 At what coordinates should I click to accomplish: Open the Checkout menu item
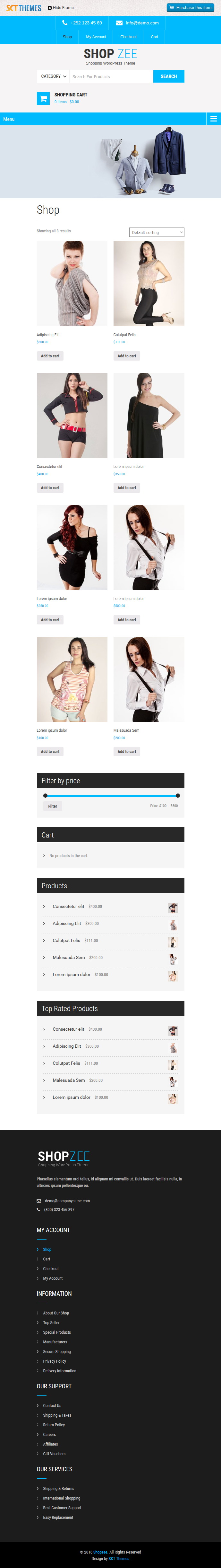[129, 37]
